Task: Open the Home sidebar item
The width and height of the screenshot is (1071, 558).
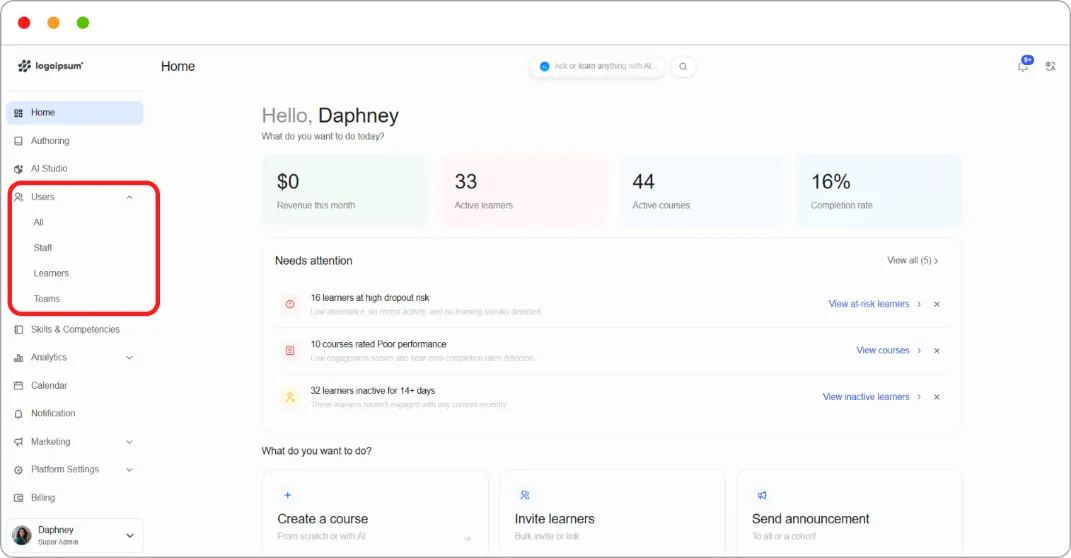Action: (x=75, y=113)
